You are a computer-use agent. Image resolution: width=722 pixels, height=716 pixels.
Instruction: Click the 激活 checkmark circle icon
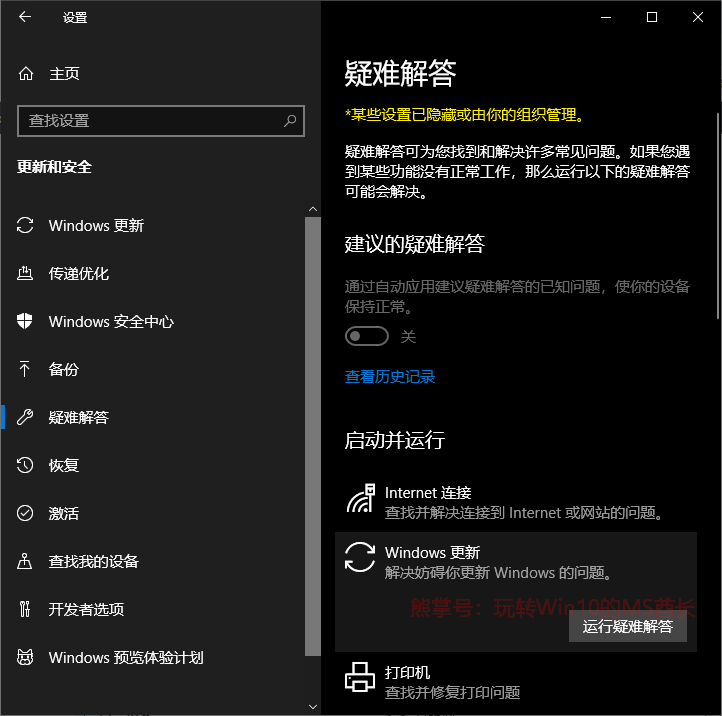(25, 513)
